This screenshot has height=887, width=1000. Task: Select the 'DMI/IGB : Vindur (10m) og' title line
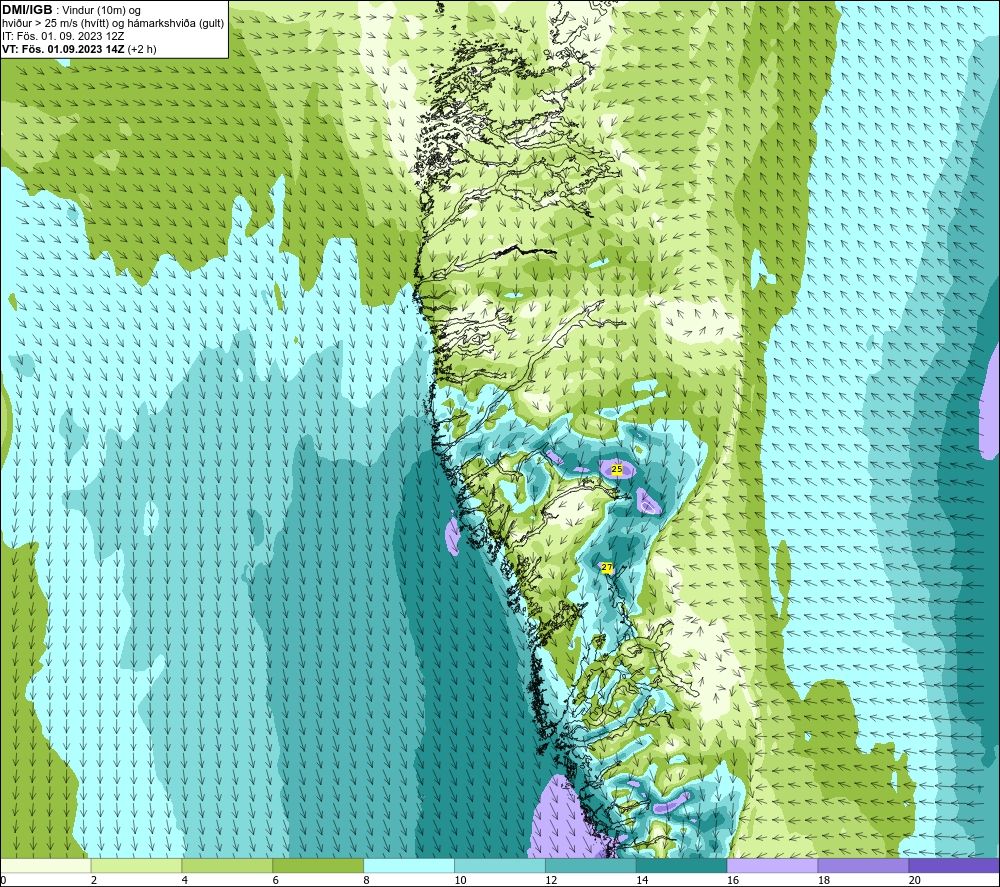(x=71, y=10)
